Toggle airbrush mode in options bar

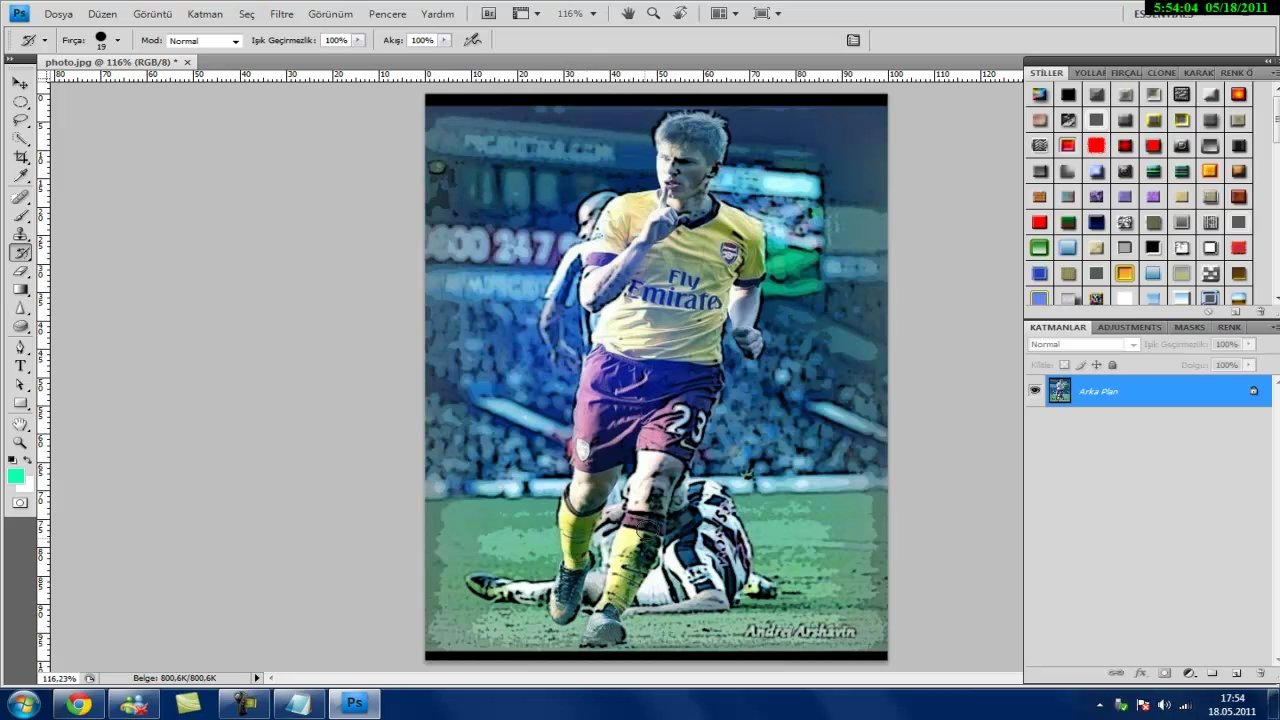472,40
